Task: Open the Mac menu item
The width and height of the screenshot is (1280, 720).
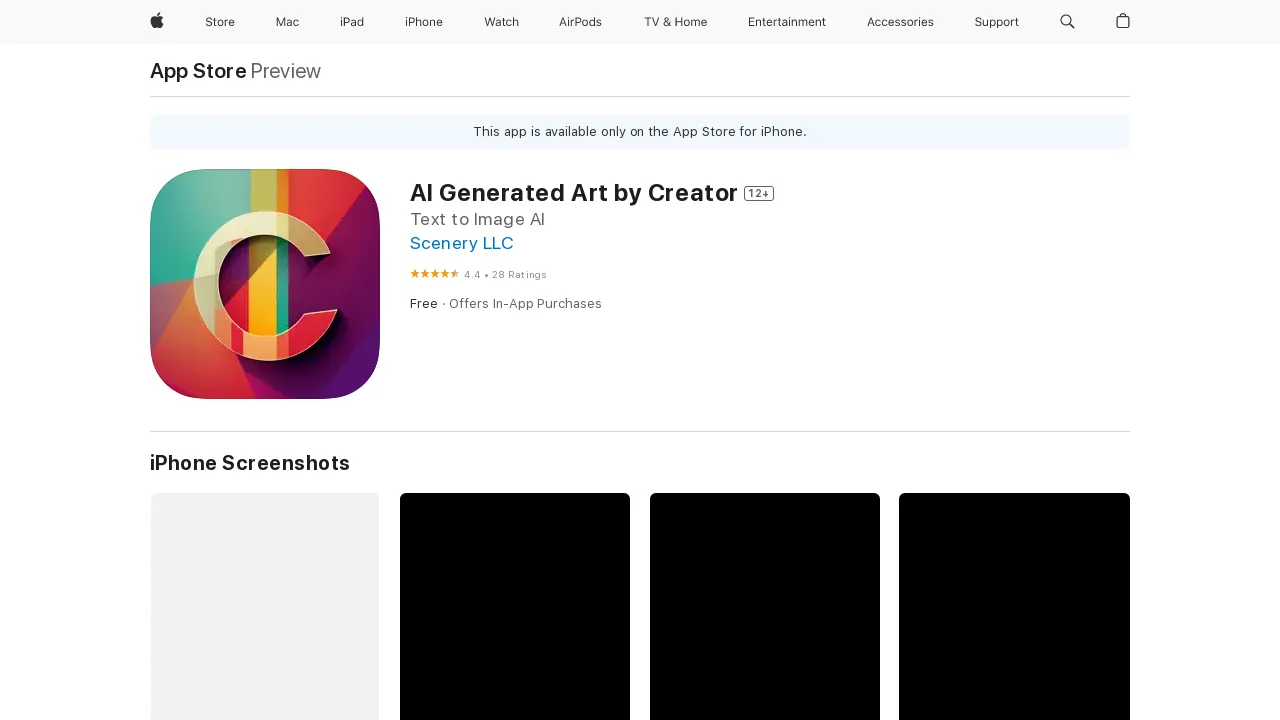Action: [287, 22]
